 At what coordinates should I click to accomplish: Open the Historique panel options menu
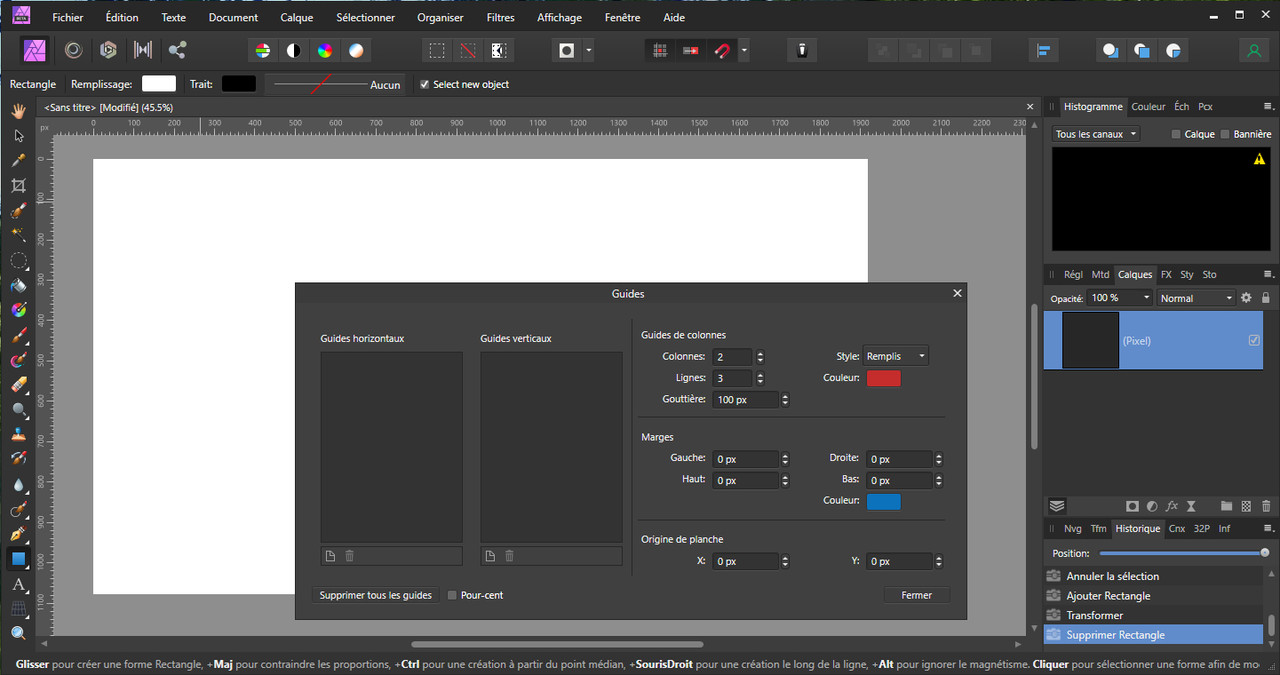[x=1268, y=528]
